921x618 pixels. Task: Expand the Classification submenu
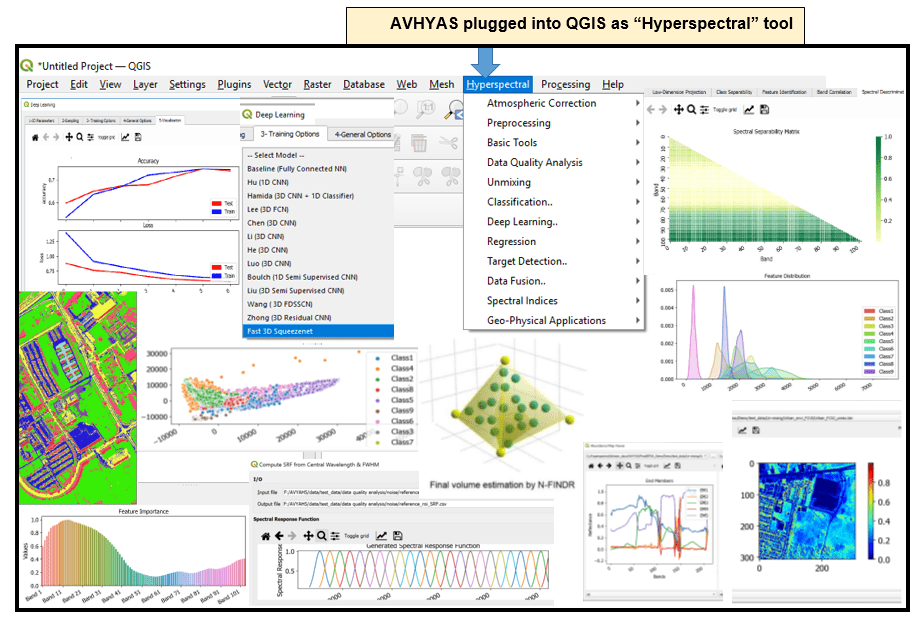point(554,202)
